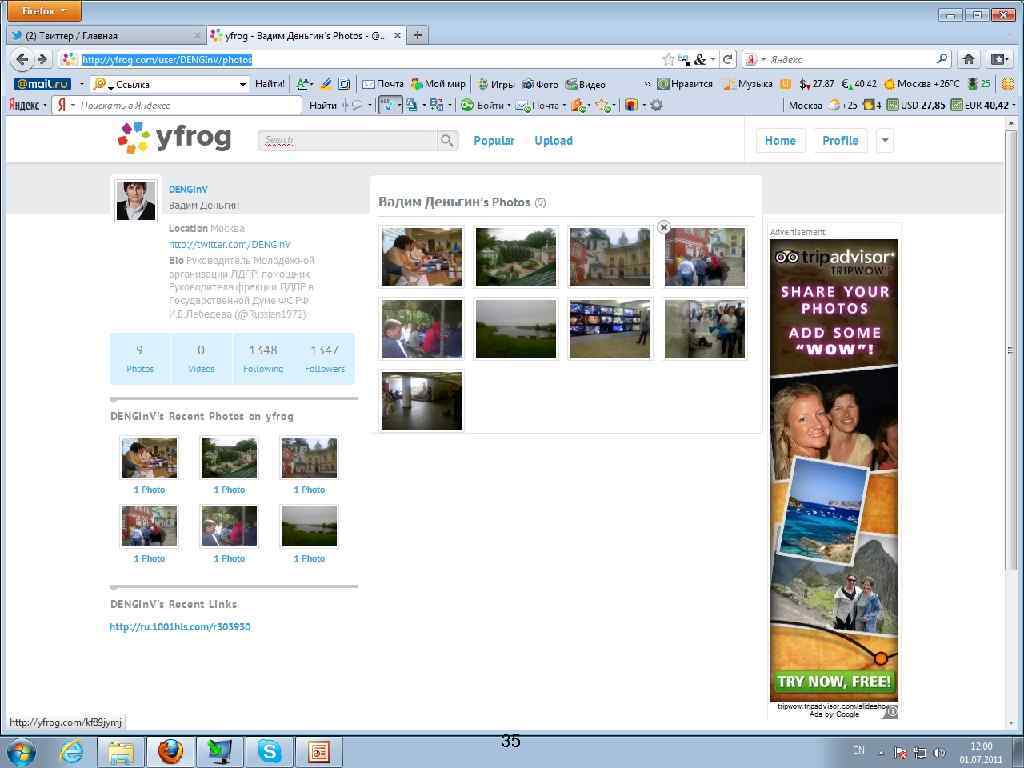The height and width of the screenshot is (768, 1024).
Task: Click the yfrog Search input field
Action: 348,140
